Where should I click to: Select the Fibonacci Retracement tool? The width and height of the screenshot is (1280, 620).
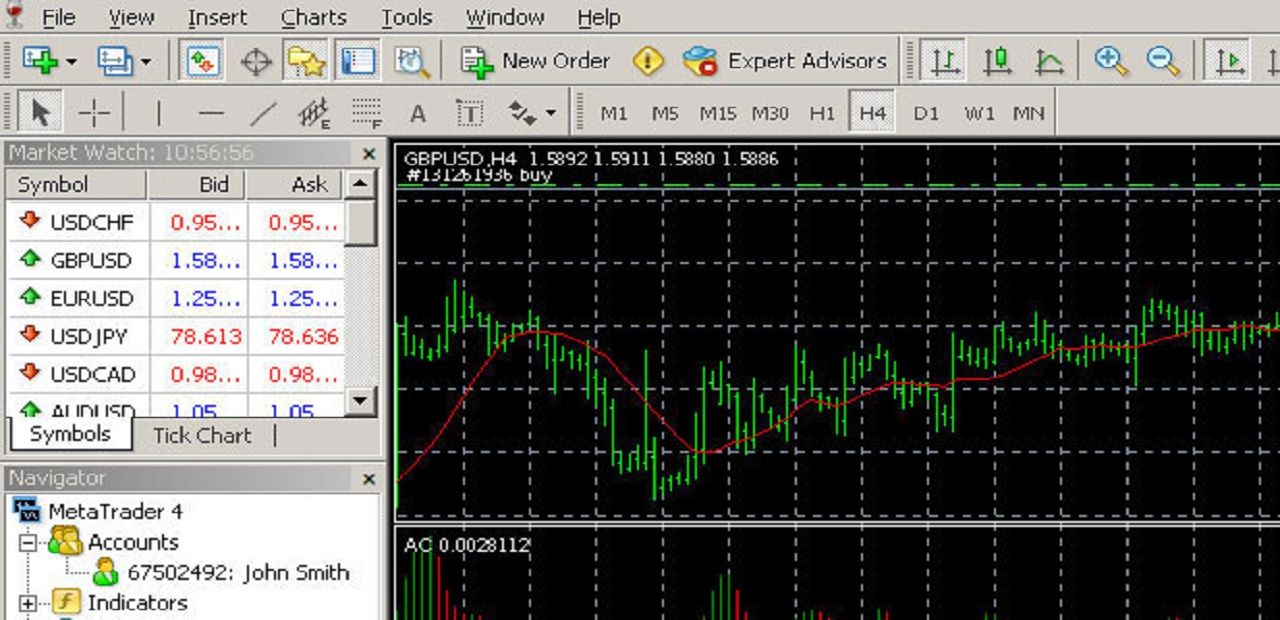point(368,113)
